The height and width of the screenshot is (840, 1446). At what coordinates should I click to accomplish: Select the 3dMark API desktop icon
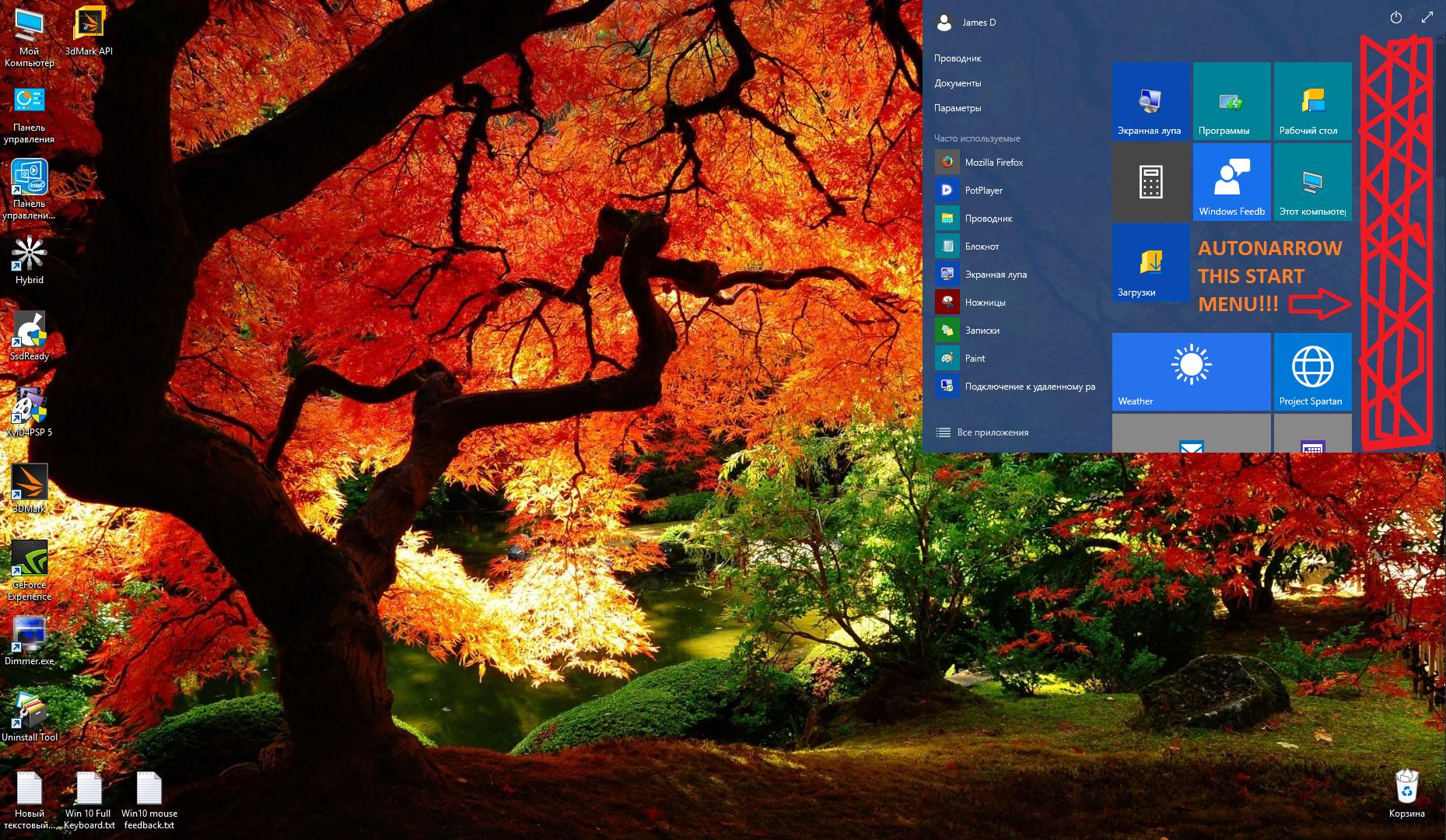pyautogui.click(x=89, y=33)
